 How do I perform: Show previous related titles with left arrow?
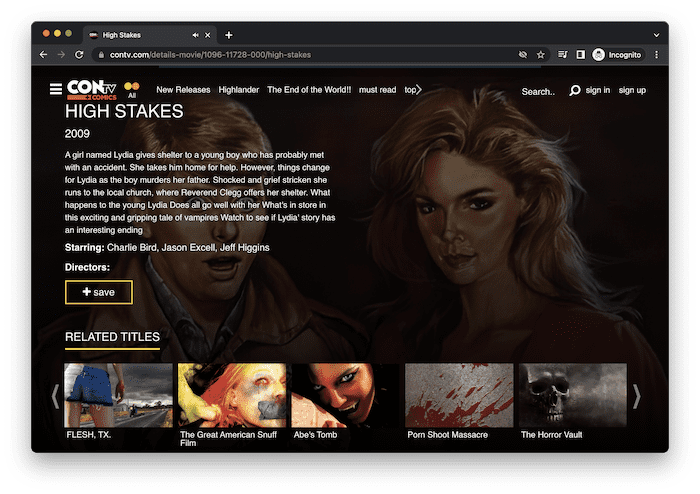(55, 396)
